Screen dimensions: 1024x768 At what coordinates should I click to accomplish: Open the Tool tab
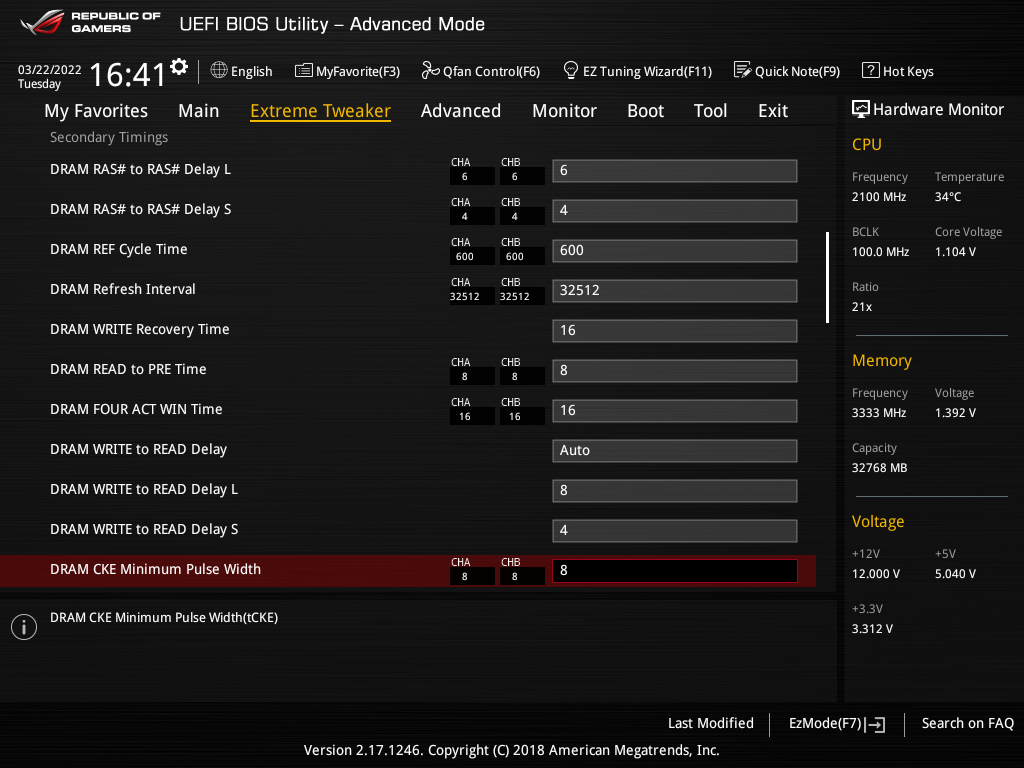[710, 111]
